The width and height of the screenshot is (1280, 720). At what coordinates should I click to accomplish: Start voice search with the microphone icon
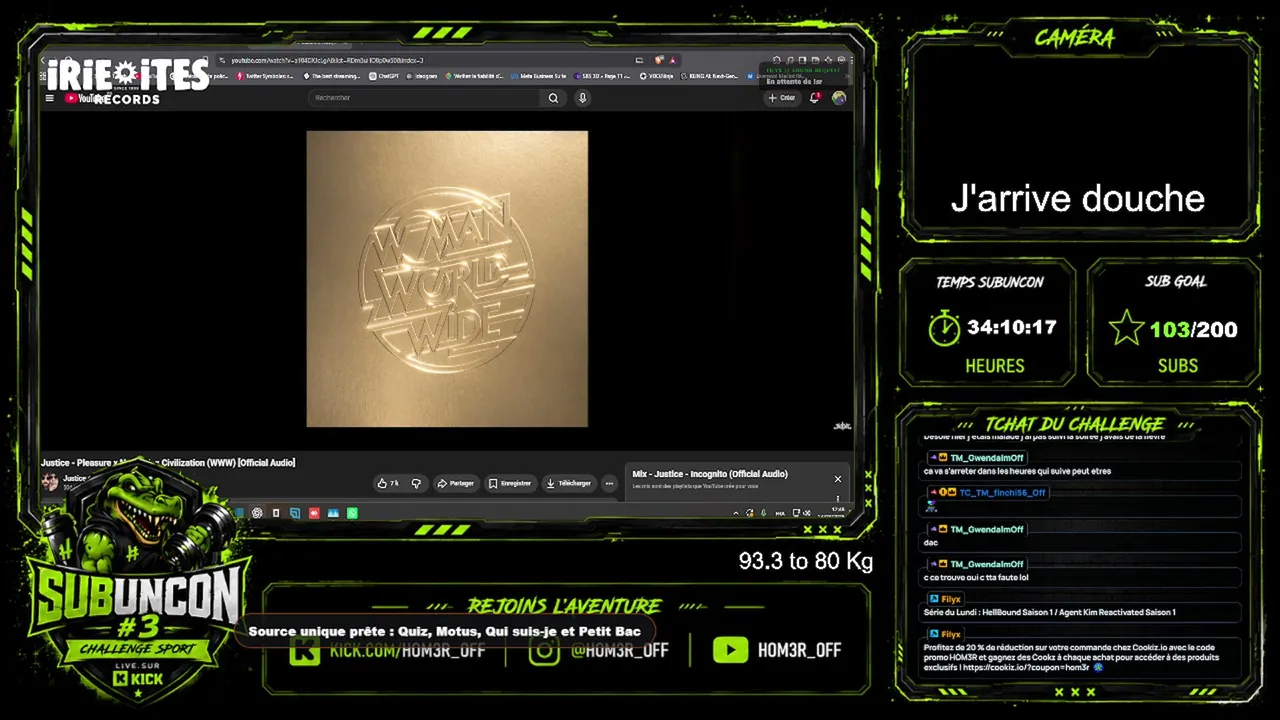[582, 98]
